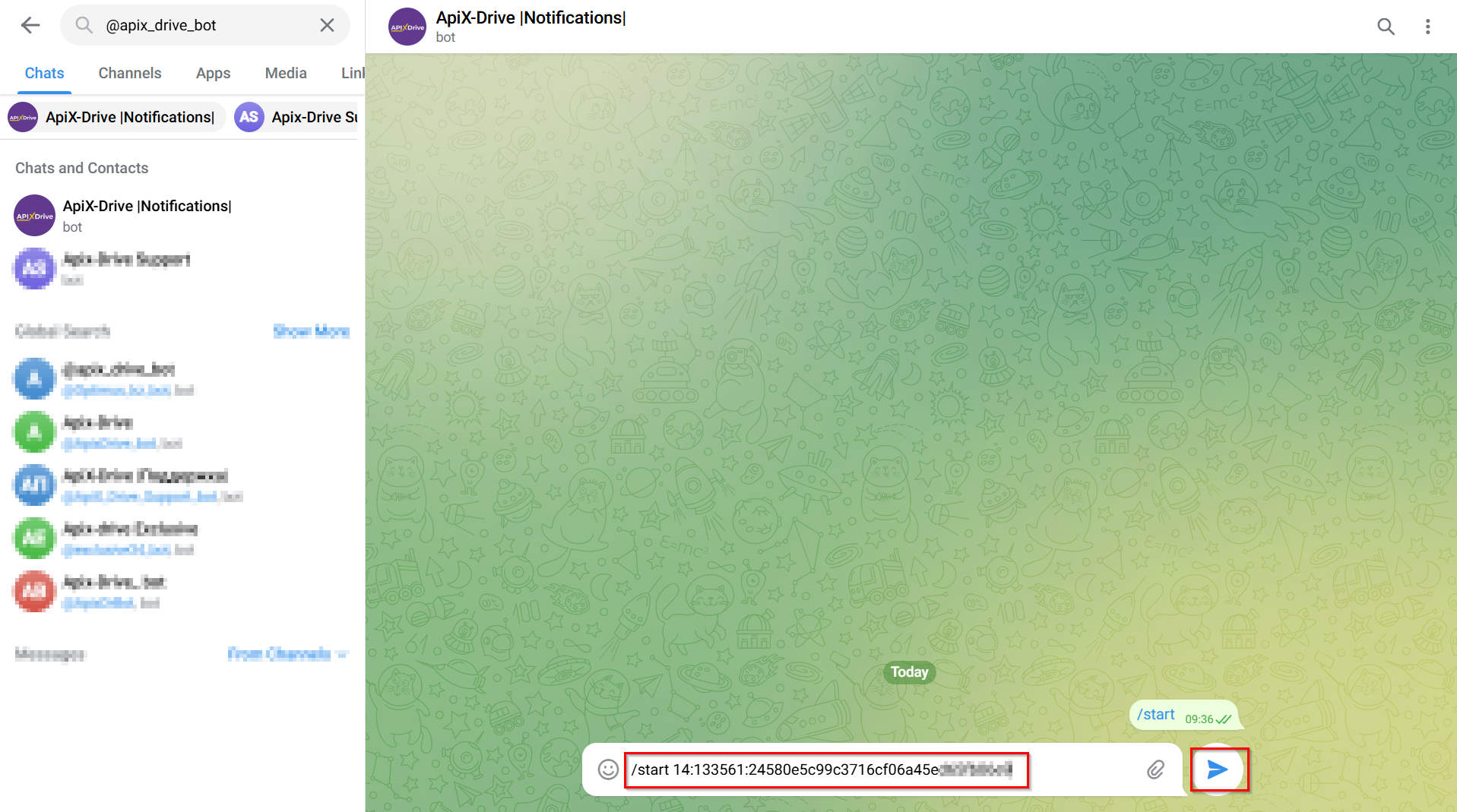Clear the @apix_drive_bot search text
The image size is (1457, 812).
pyautogui.click(x=327, y=25)
